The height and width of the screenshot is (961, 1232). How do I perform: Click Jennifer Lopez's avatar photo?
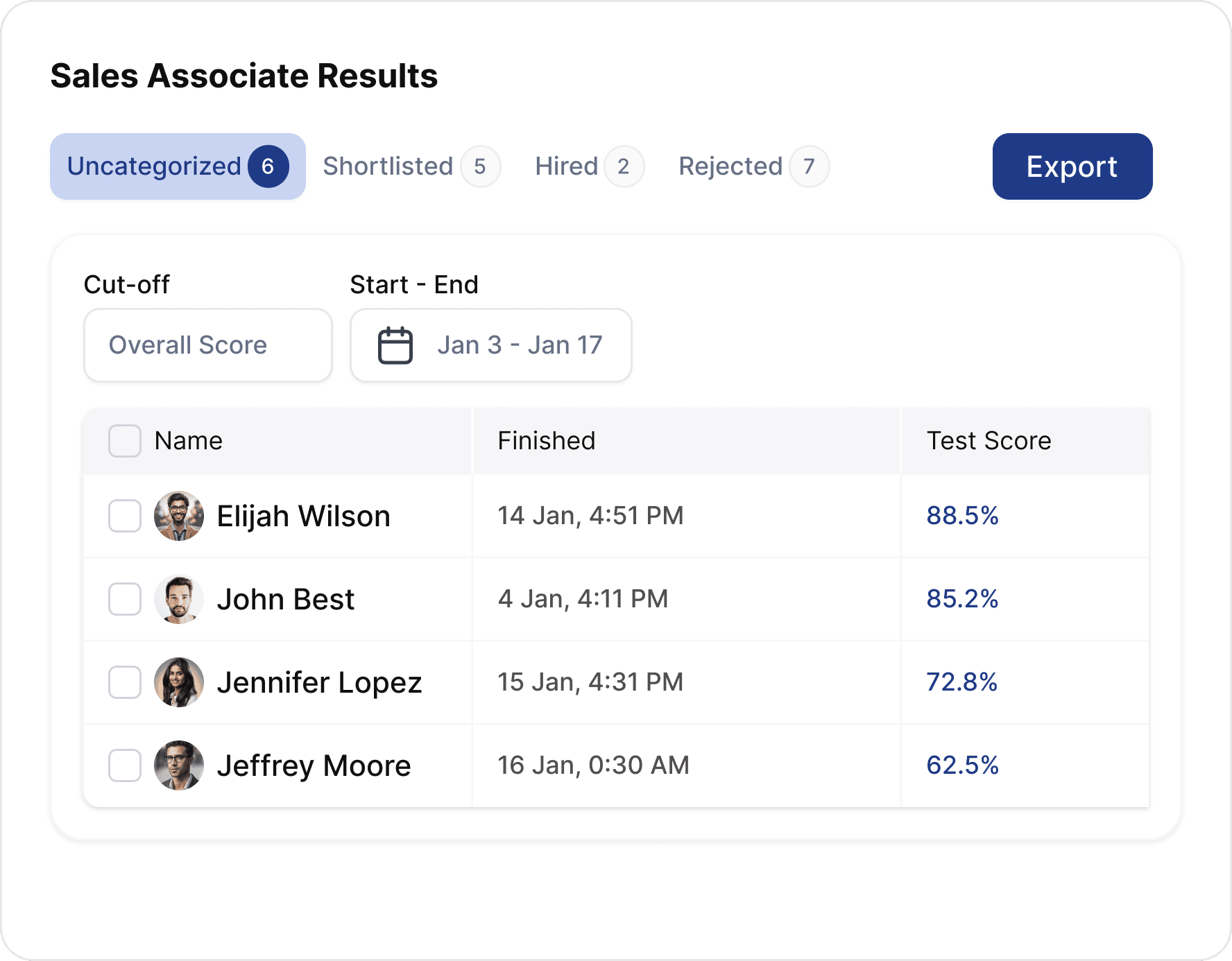coord(178,682)
